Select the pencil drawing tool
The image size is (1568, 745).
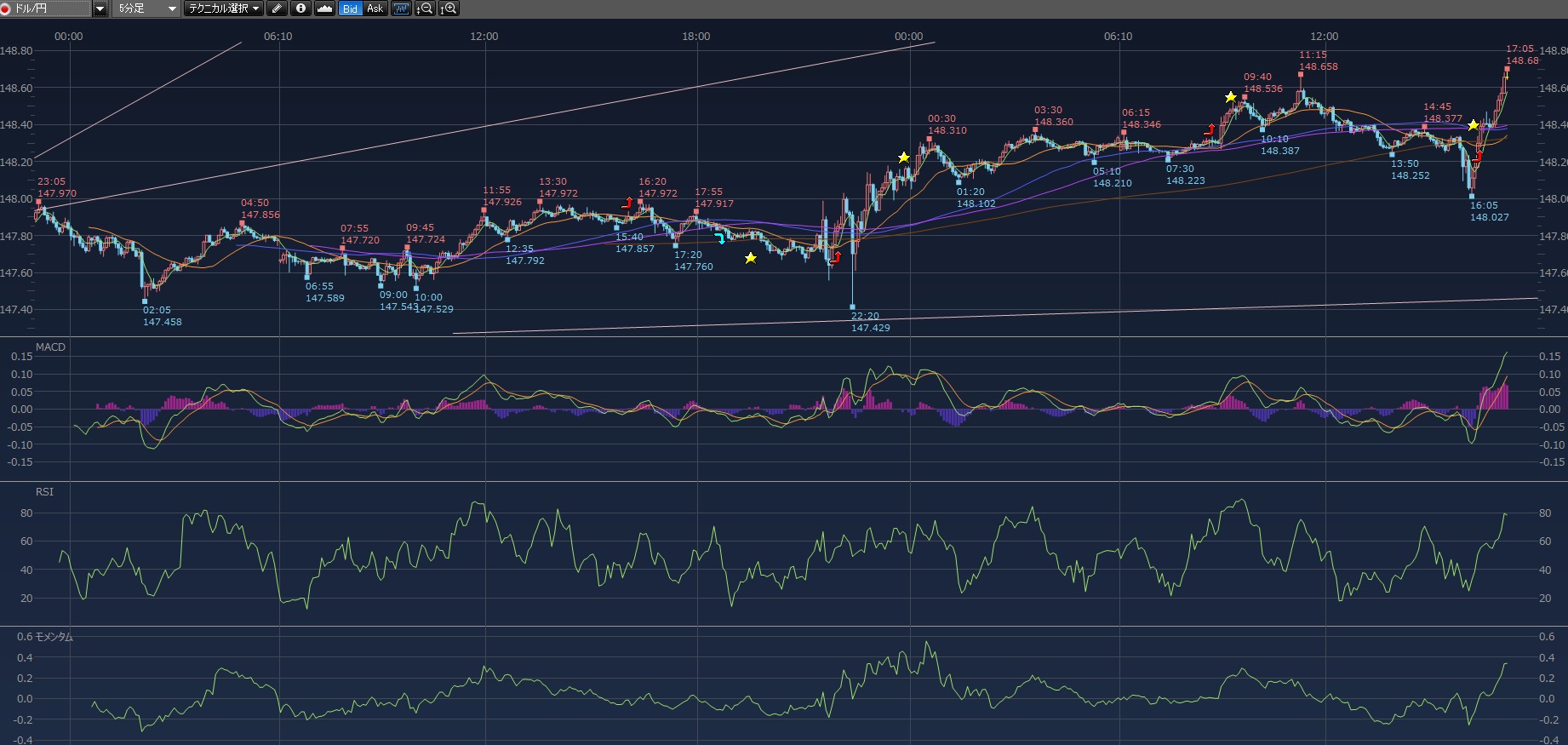[x=277, y=9]
